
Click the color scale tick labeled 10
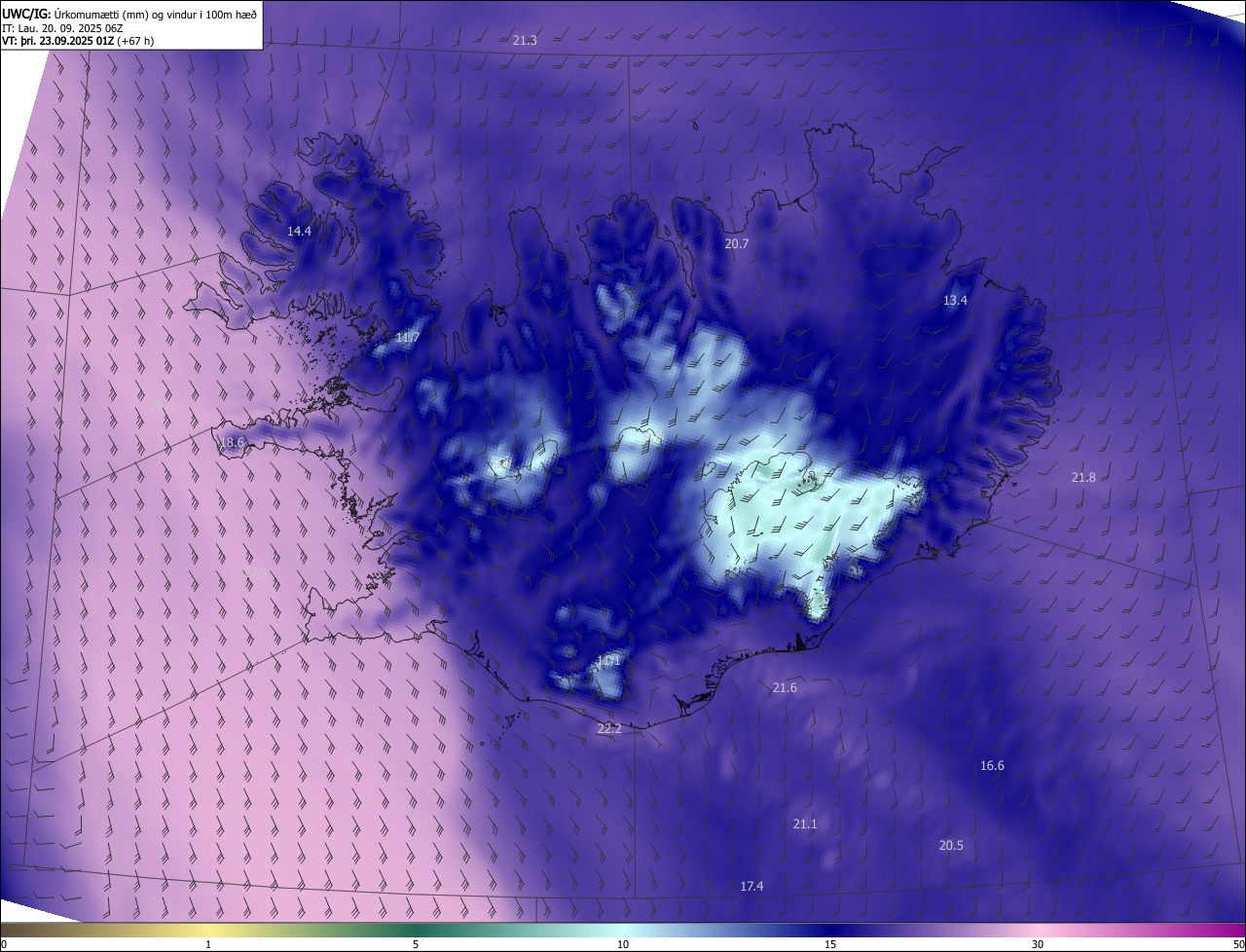tap(623, 944)
